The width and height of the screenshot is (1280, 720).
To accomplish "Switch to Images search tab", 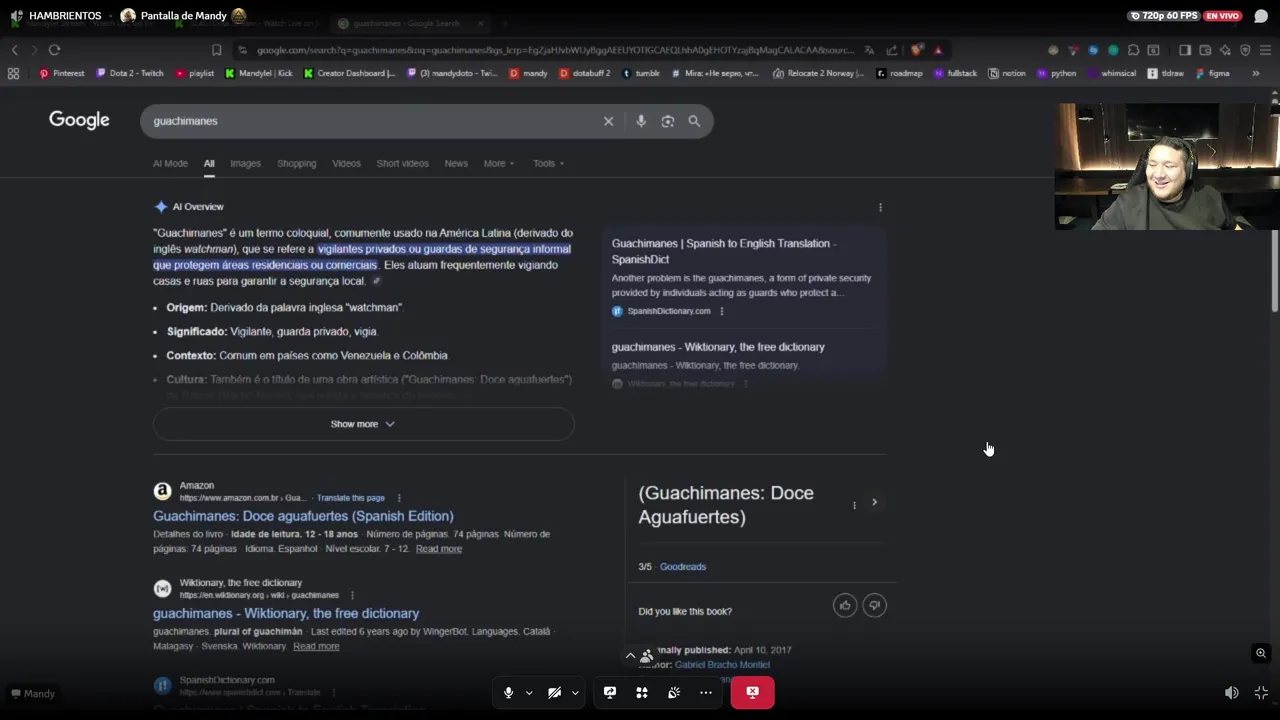I will coord(245,163).
